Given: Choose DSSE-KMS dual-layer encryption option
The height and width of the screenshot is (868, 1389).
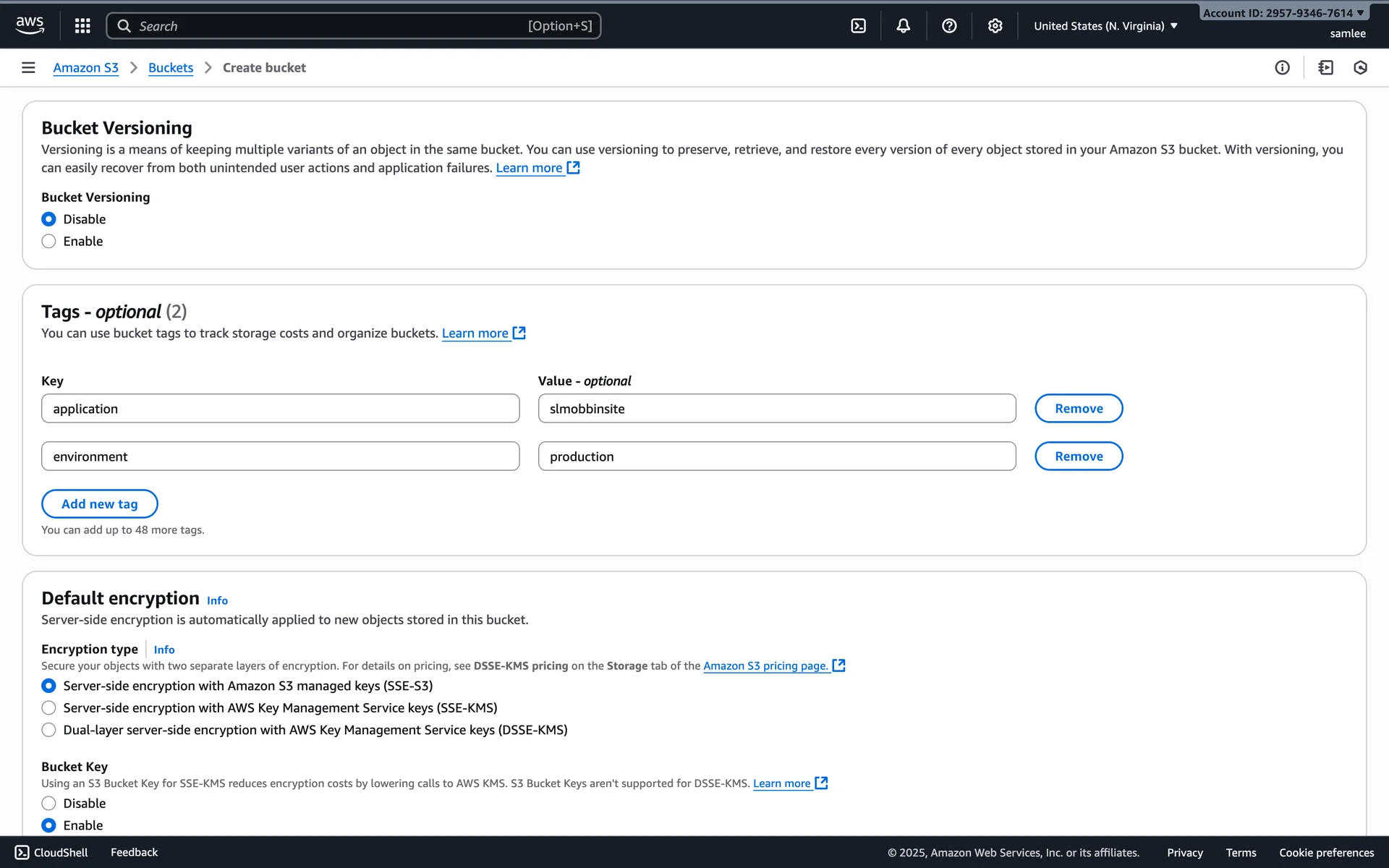Looking at the screenshot, I should 48,730.
